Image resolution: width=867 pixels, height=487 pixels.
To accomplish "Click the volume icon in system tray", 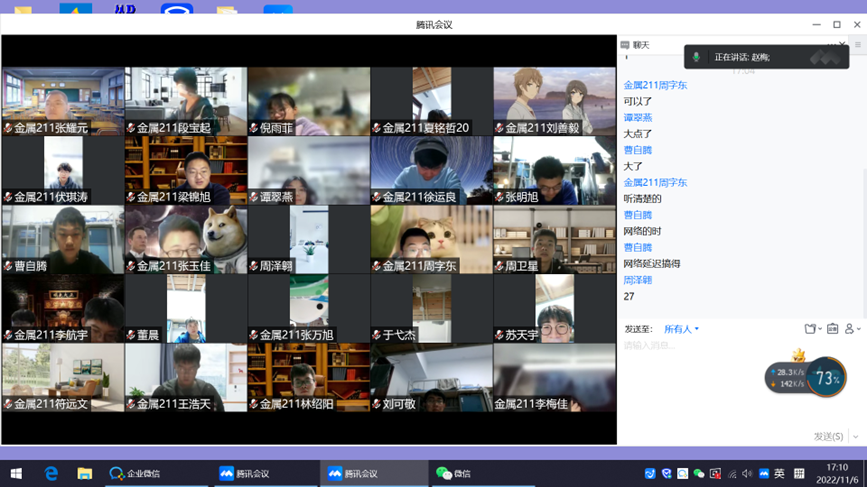I will [747, 474].
